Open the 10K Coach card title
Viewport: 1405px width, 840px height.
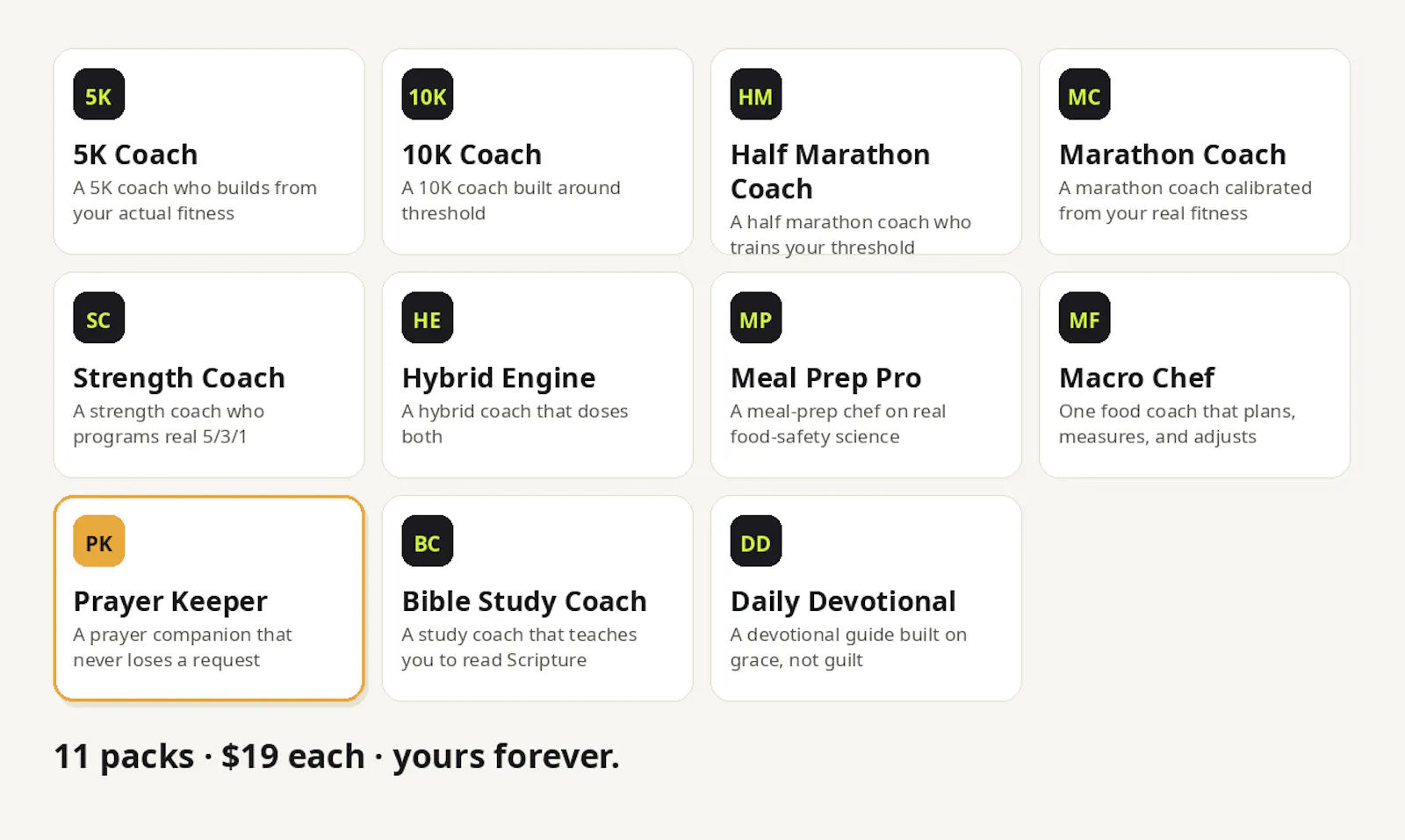[472, 154]
